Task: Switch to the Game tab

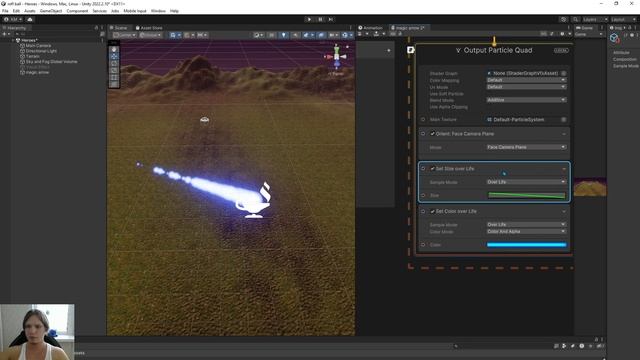Action: coord(585,28)
